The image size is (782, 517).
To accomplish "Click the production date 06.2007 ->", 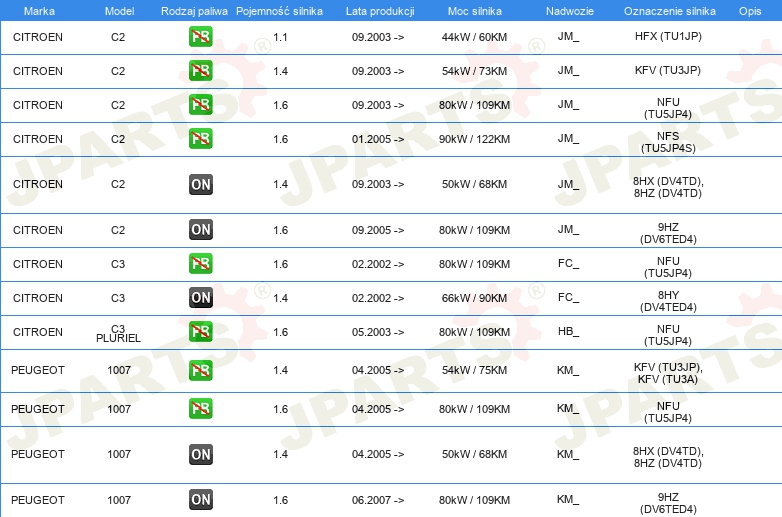I will pos(378,500).
